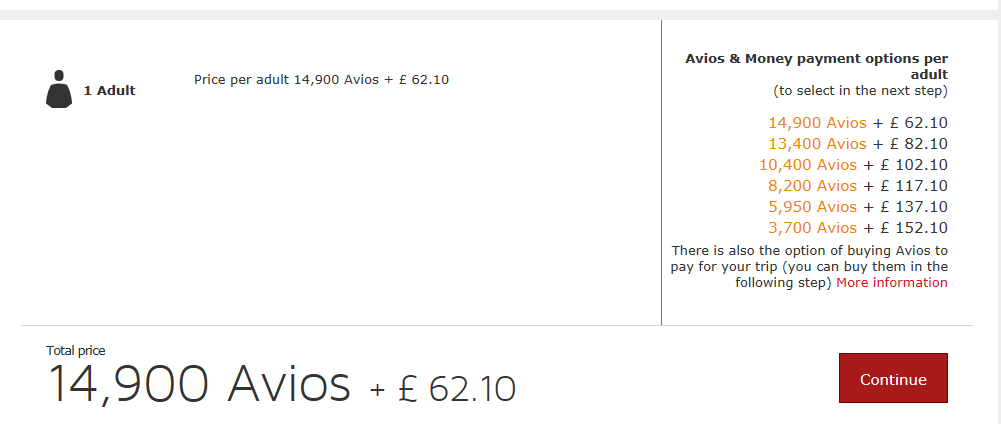Viewport: 1001px width, 424px height.
Task: Choose the orange 3,700 Avios option
Action: (x=812, y=228)
